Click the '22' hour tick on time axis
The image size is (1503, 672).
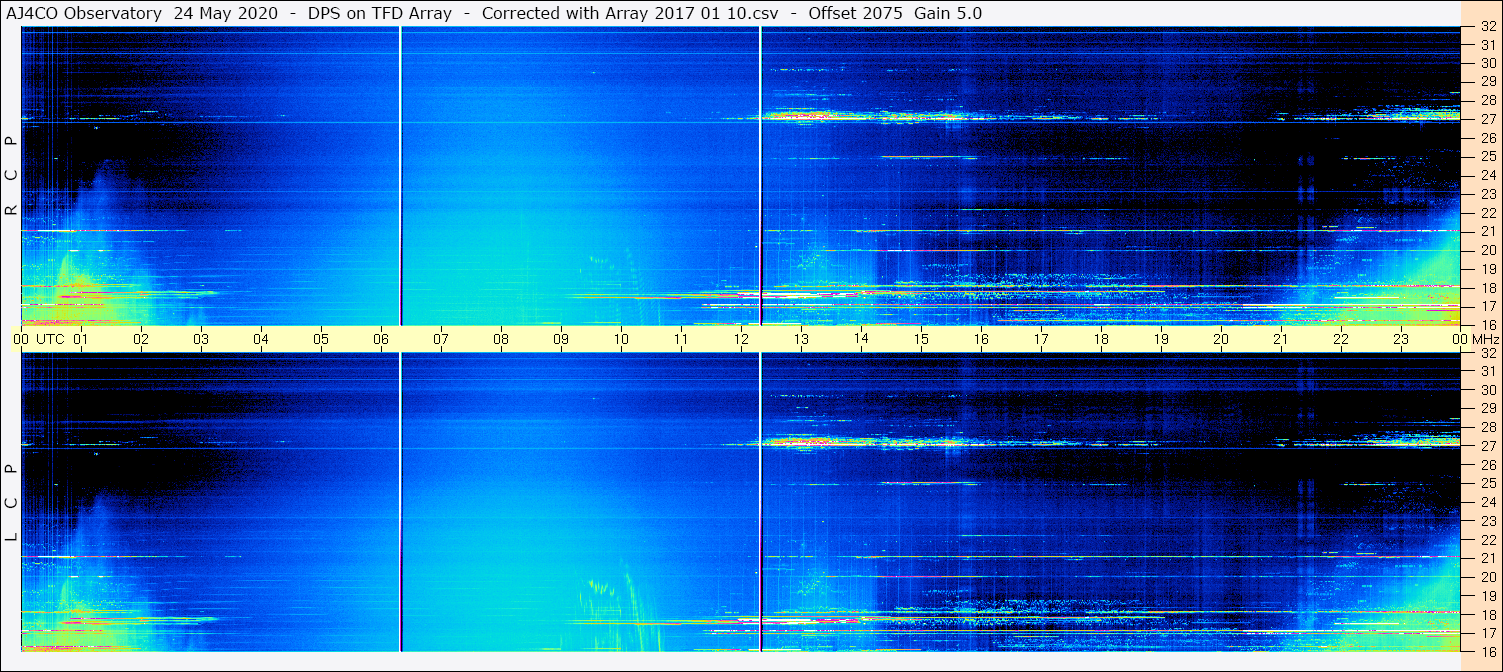(x=1341, y=339)
